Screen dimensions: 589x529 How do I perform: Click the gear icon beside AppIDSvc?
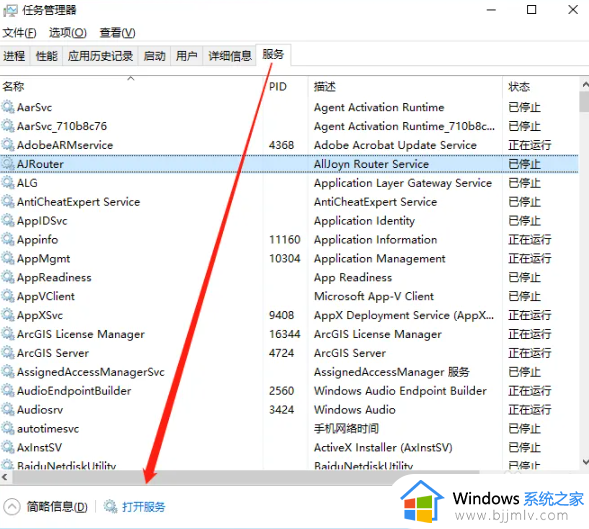8,220
